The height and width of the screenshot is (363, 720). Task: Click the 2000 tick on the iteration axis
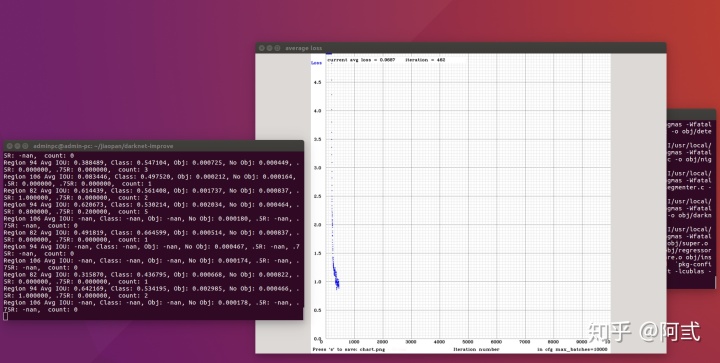point(382,342)
